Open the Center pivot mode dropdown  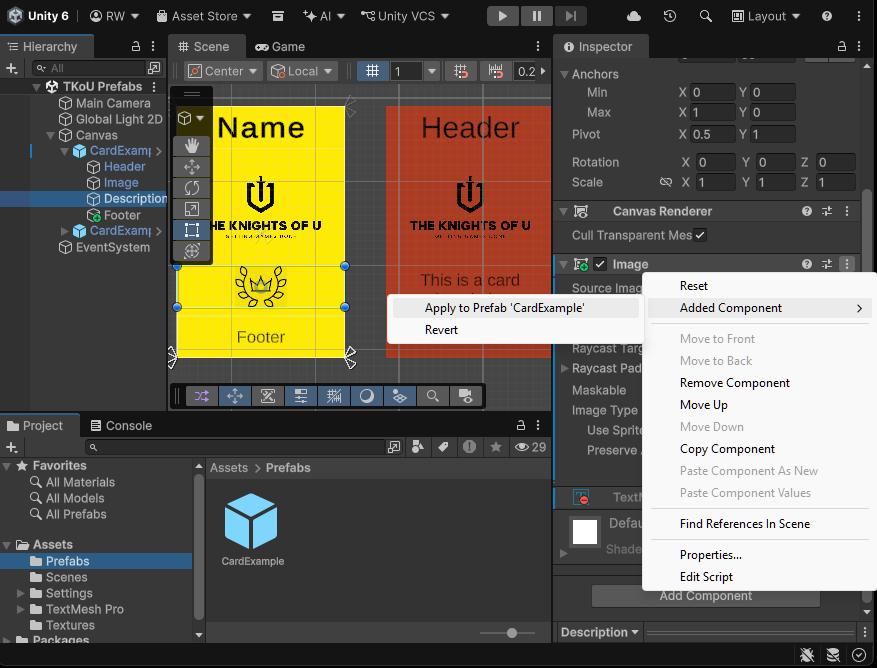223,71
